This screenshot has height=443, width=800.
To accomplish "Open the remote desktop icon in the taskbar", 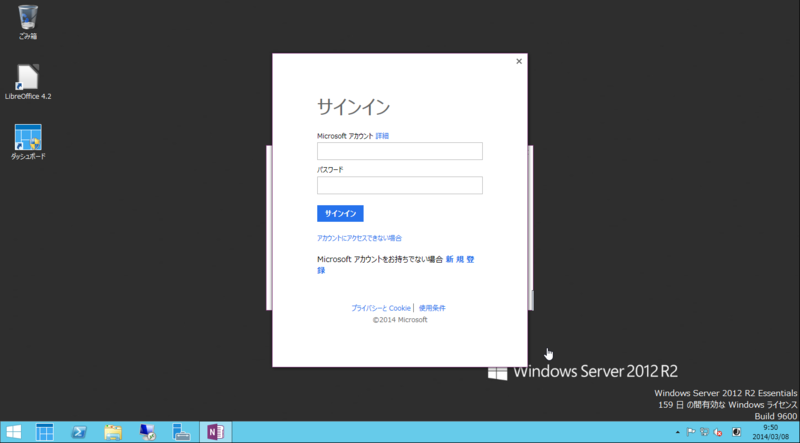I will pos(147,432).
